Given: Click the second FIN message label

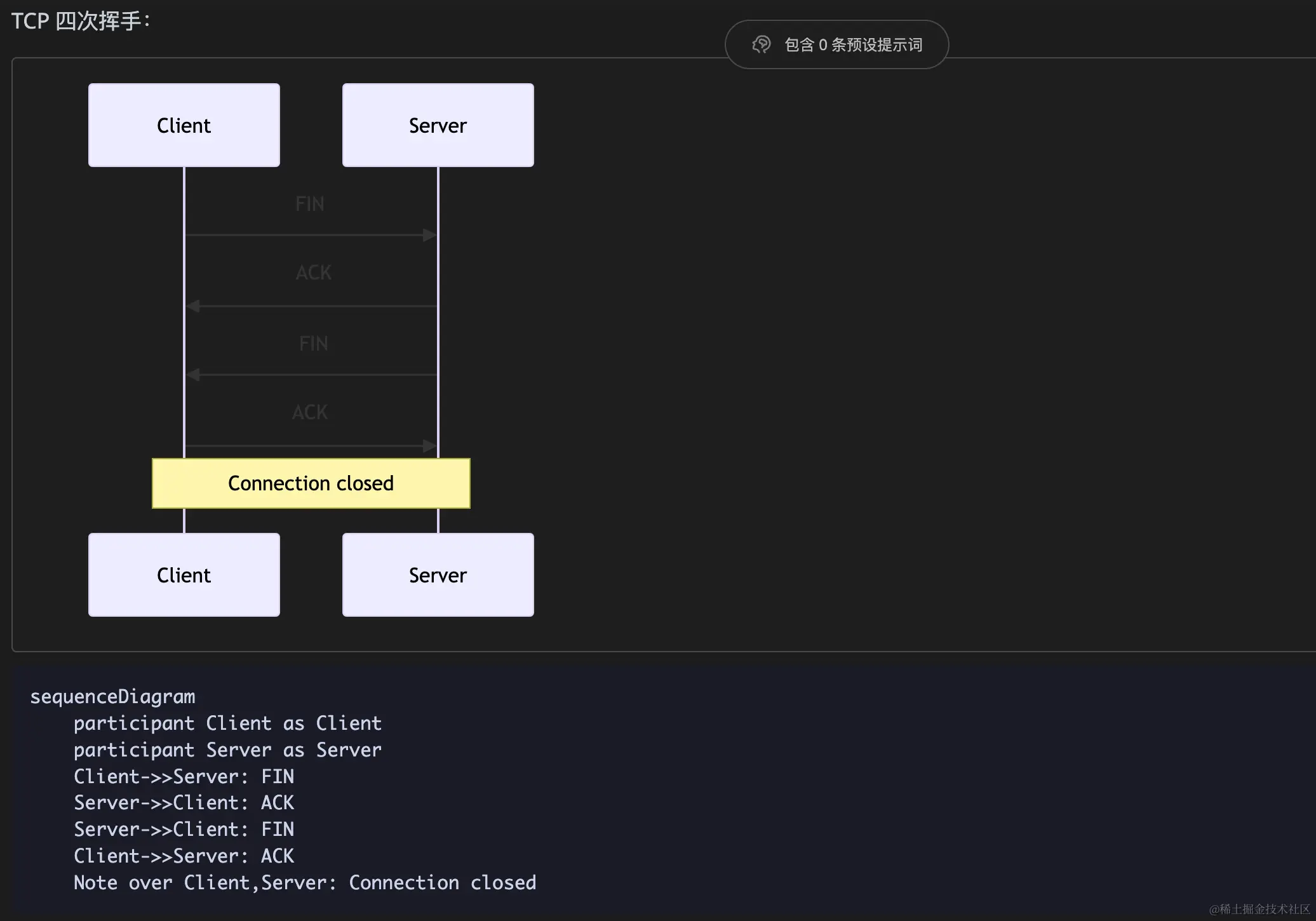Looking at the screenshot, I should click(x=314, y=344).
